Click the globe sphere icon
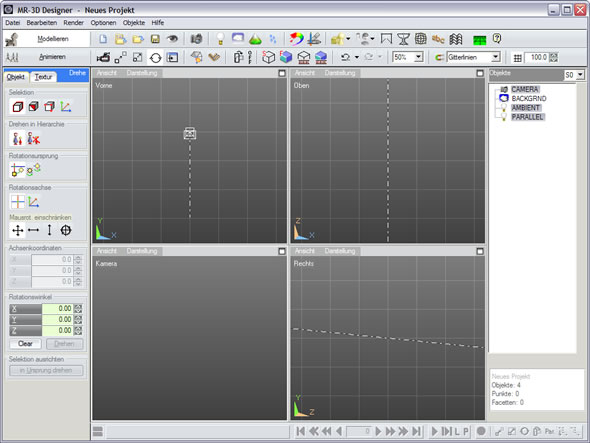Image resolution: width=590 pixels, height=443 pixels. 420,39
